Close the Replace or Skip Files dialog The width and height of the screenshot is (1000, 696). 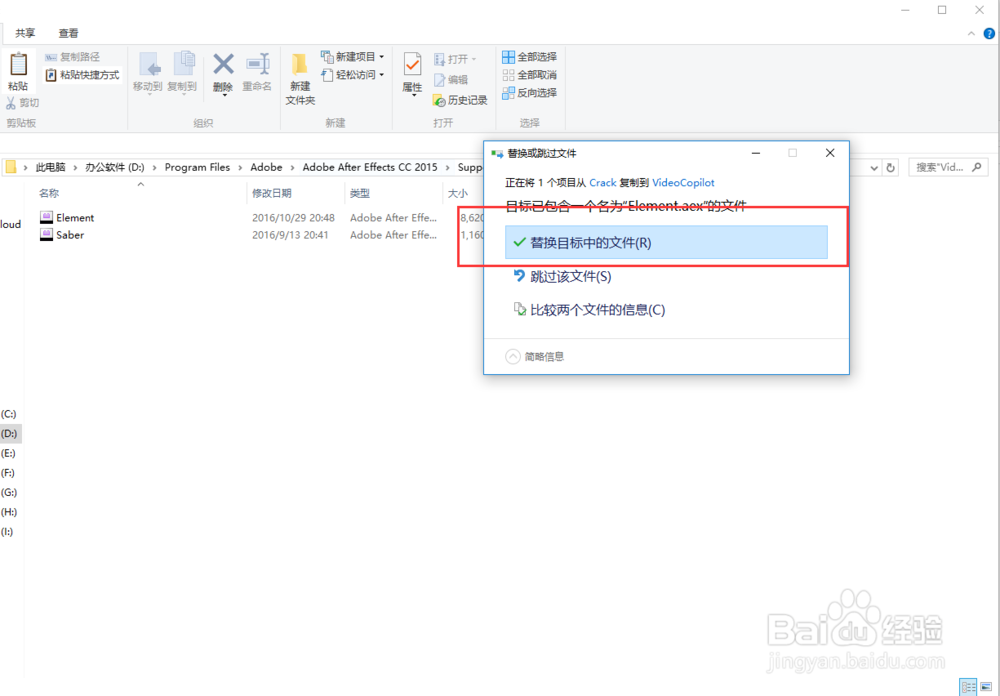pos(830,153)
